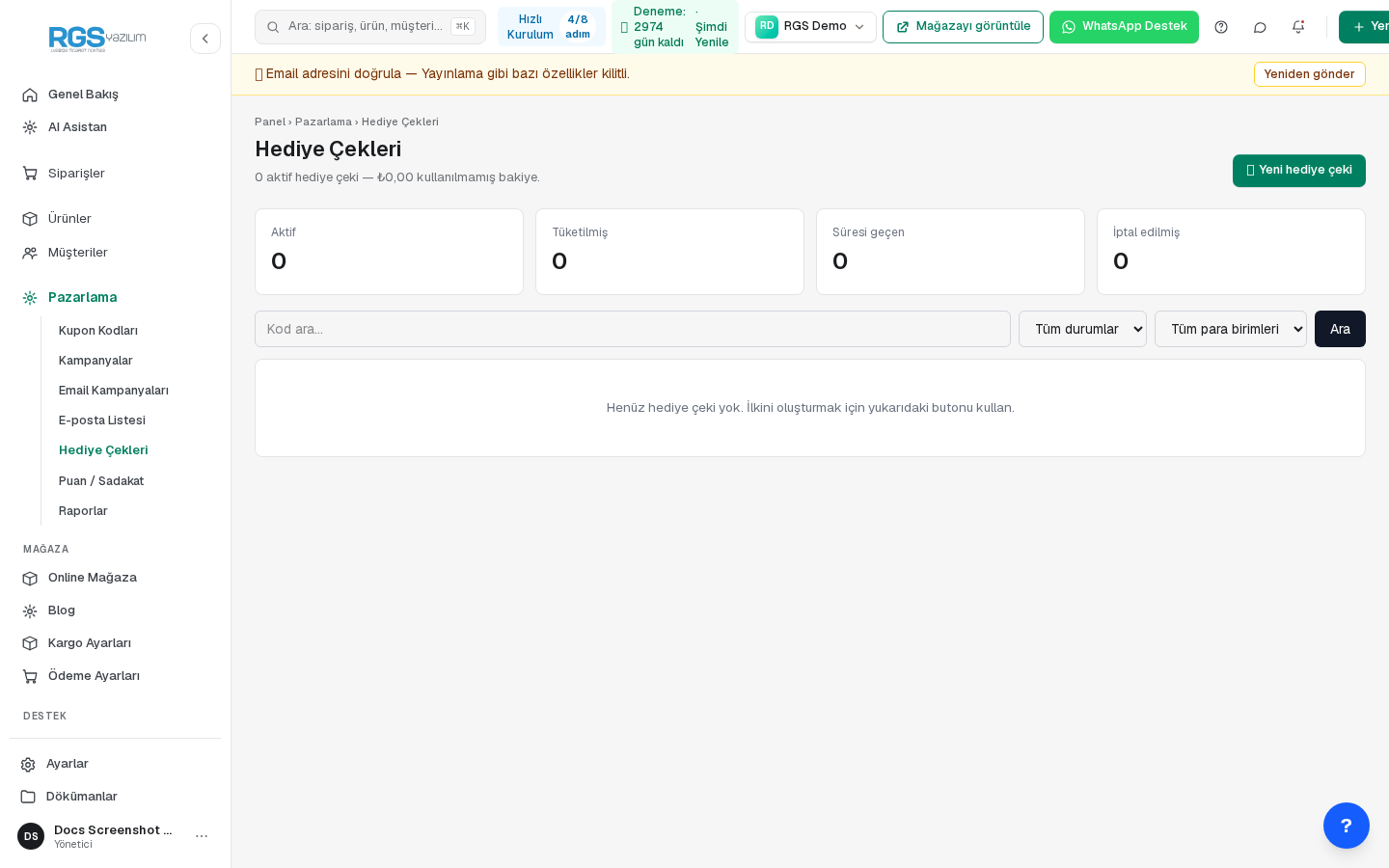Click the DS user avatar
This screenshot has height=868, width=1389.
[31, 836]
